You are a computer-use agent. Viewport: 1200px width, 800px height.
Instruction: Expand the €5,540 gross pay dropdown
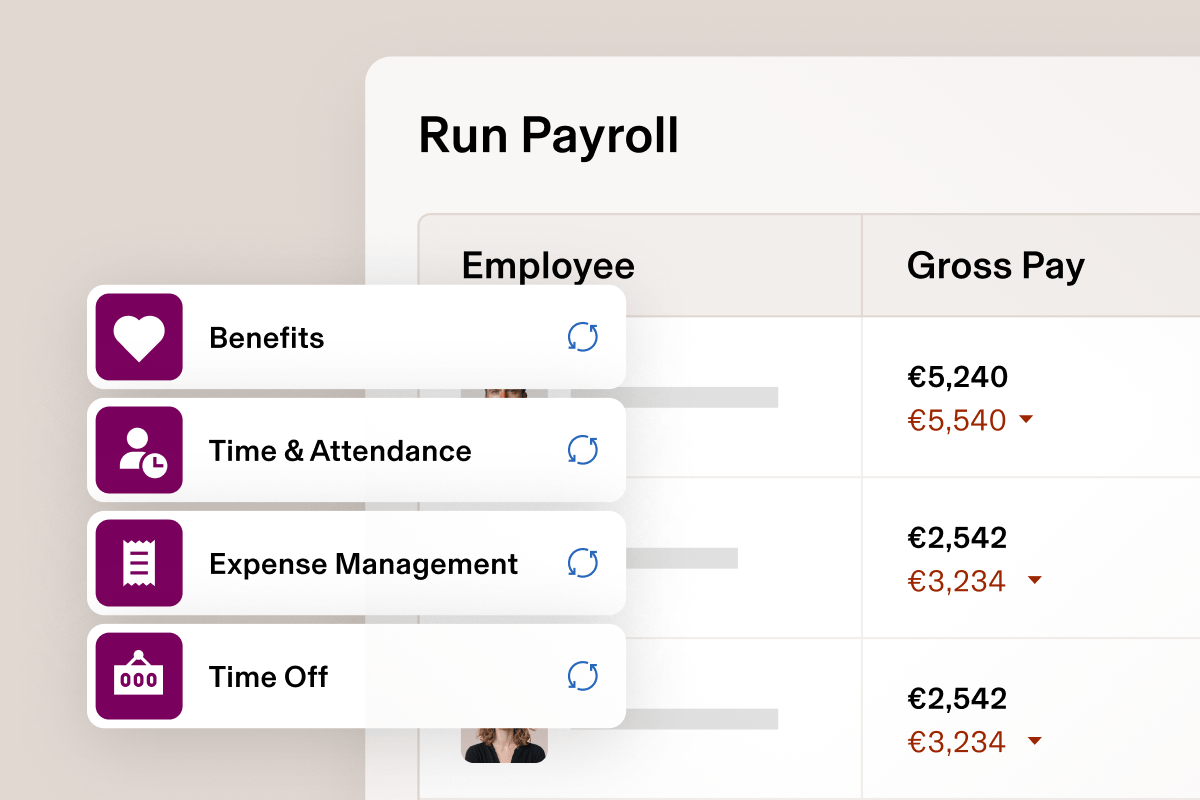[x=1026, y=420]
